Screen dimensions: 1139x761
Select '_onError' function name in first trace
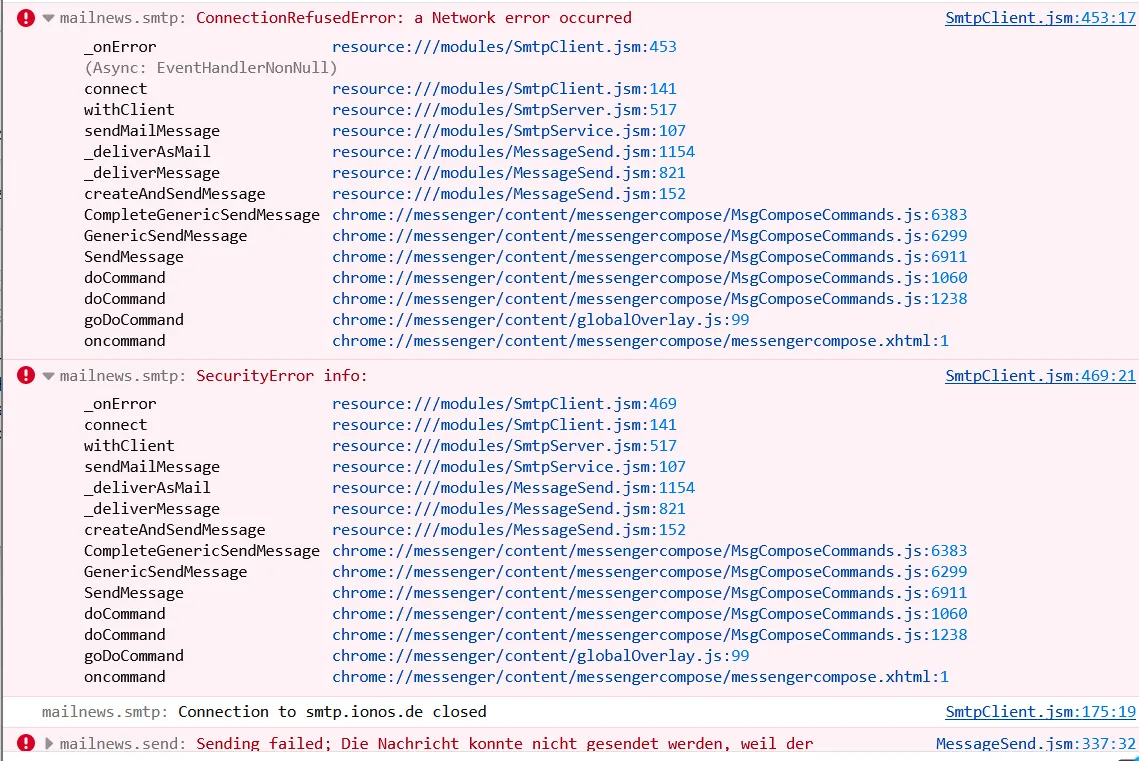click(120, 46)
